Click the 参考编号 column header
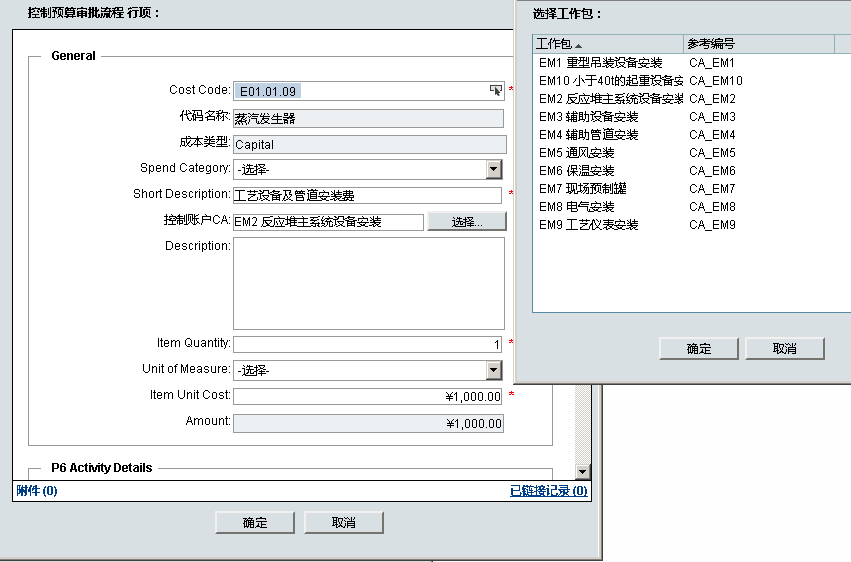The height and width of the screenshot is (562, 851). click(x=759, y=44)
